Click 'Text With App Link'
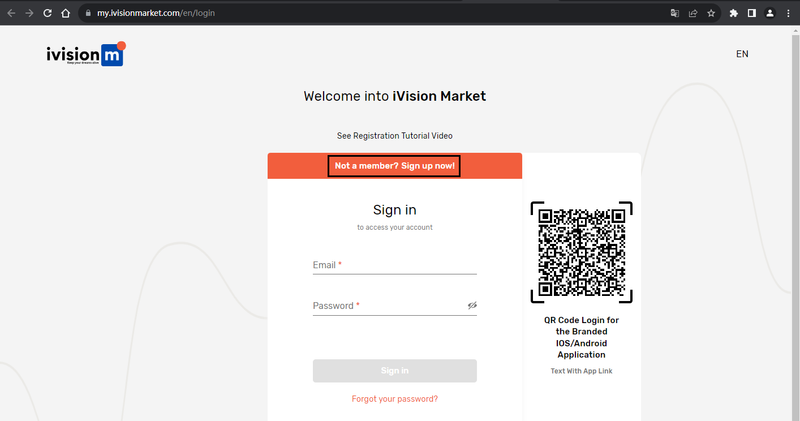The height and width of the screenshot is (421, 800). coord(581,371)
